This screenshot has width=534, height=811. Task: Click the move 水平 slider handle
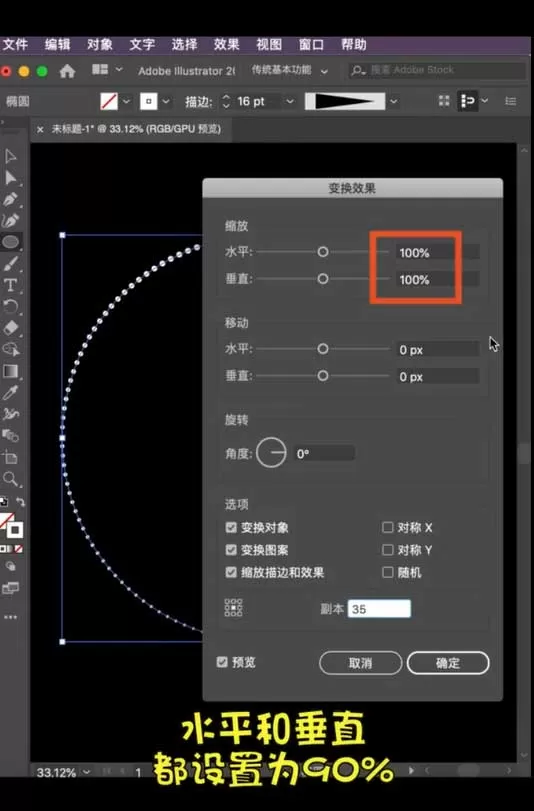[x=323, y=349]
